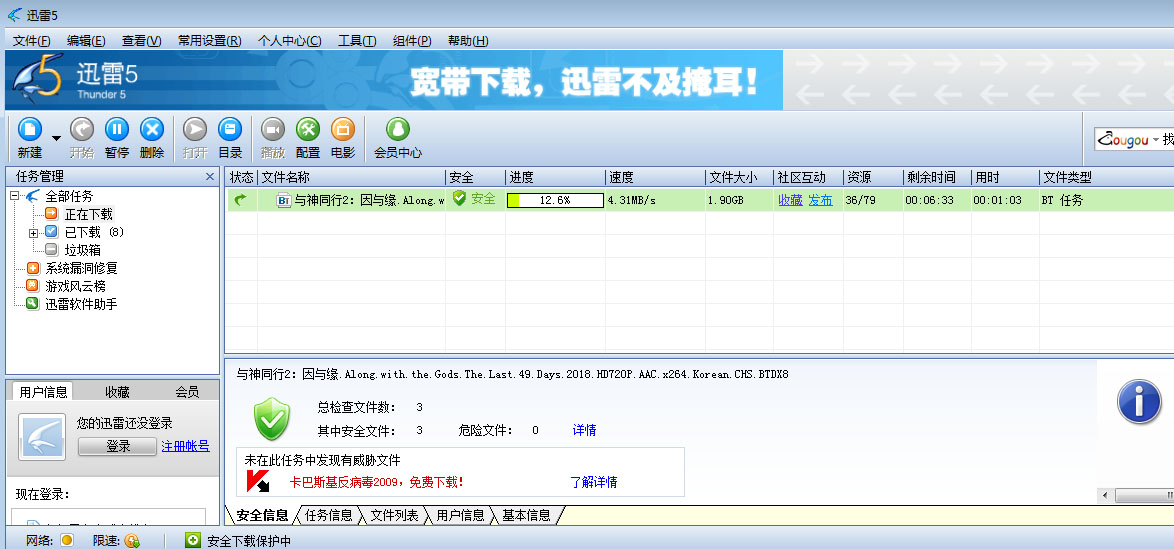
Task: Click the 打开 open file icon
Action: pyautogui.click(x=195, y=130)
